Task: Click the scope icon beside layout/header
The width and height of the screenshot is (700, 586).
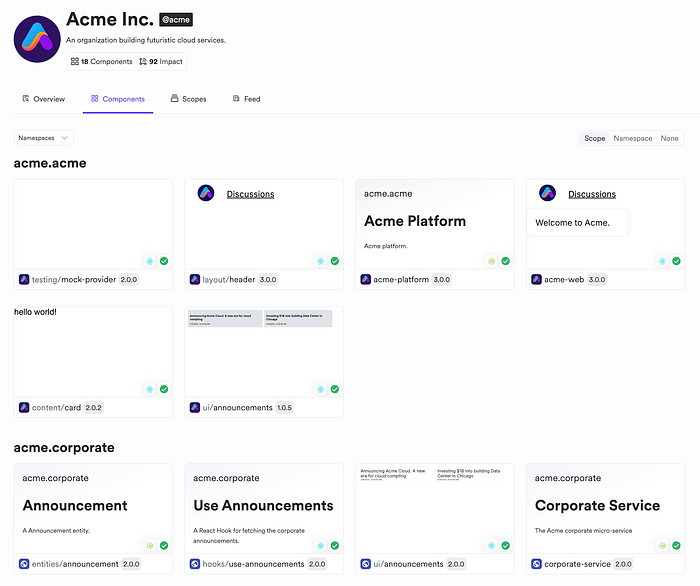Action: [195, 280]
